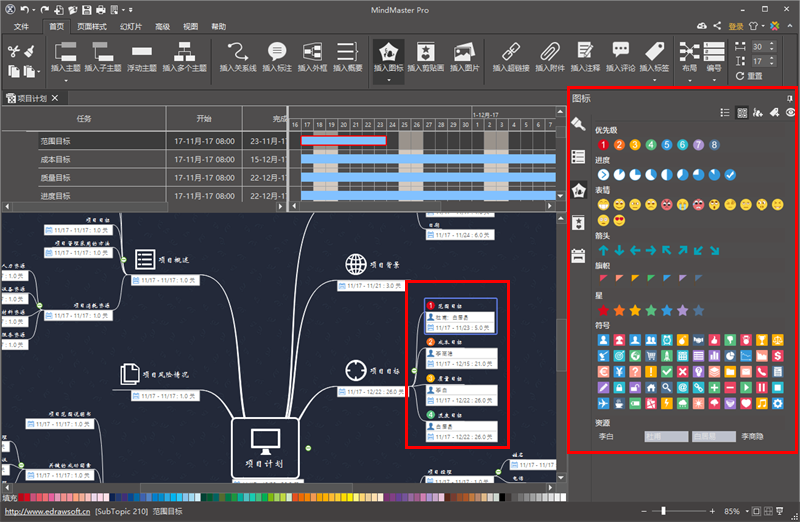Click Insert Hyperlink (插入超链接) icon
800x522 pixels.
511,52
